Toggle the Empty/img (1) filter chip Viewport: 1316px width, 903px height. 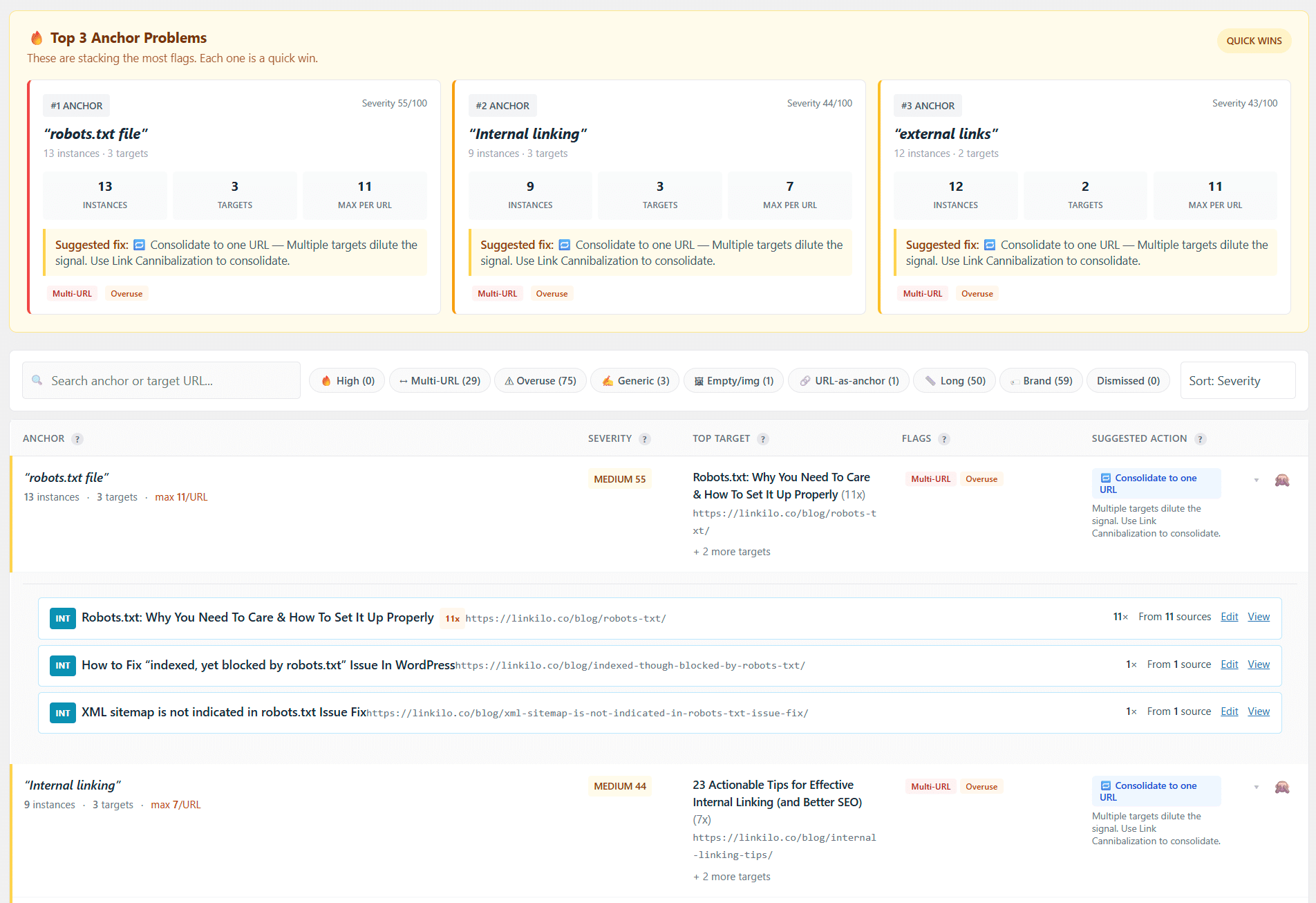[x=733, y=381]
